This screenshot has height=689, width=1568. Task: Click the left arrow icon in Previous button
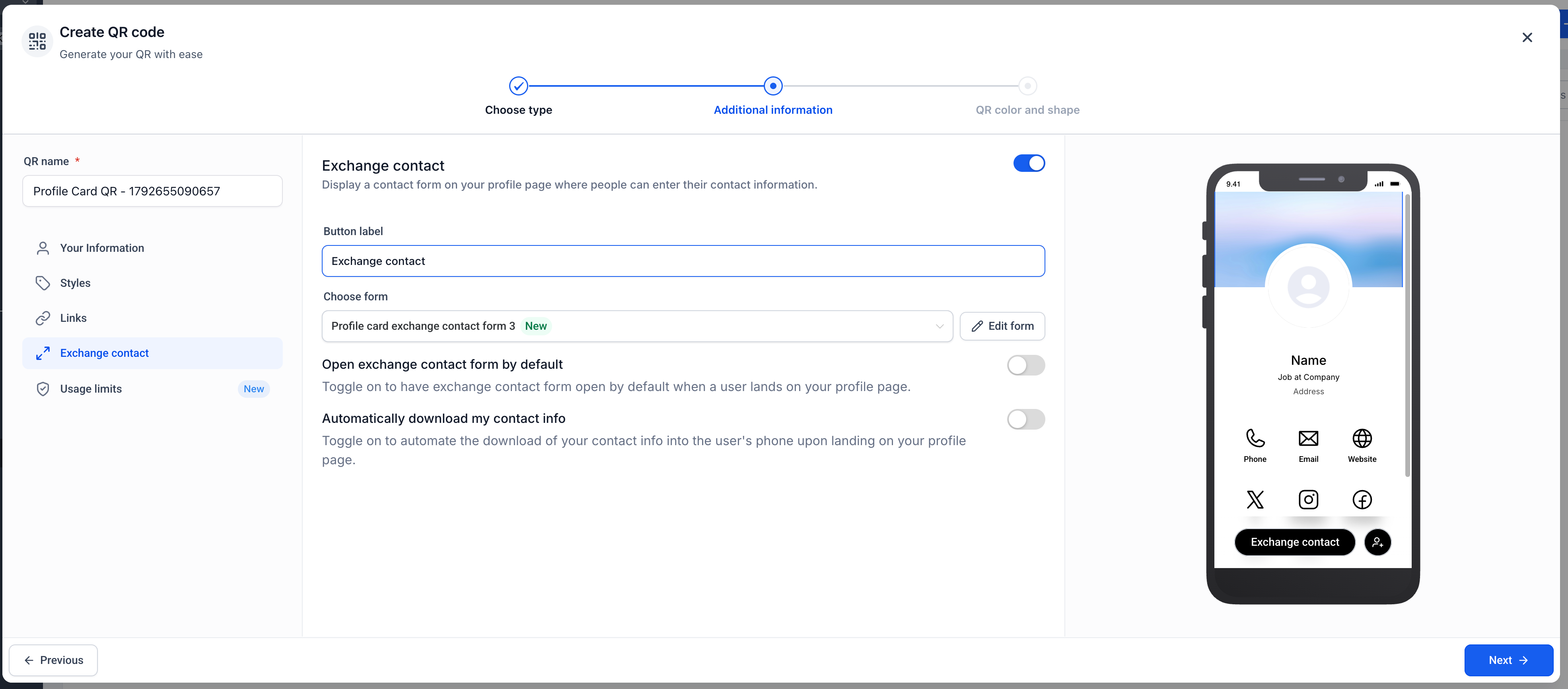coord(29,660)
